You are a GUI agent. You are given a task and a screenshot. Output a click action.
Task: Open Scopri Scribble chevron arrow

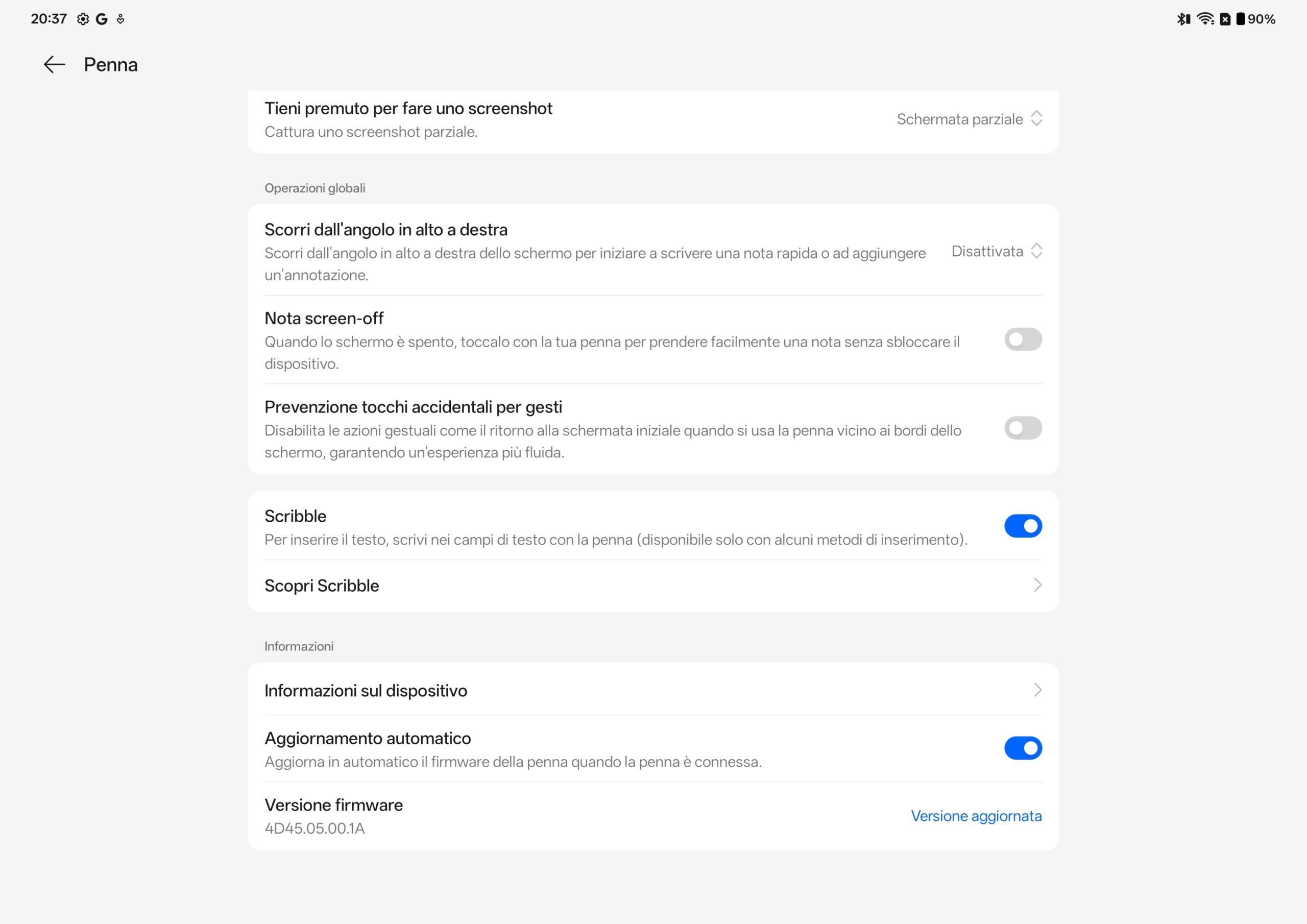coord(1037,585)
